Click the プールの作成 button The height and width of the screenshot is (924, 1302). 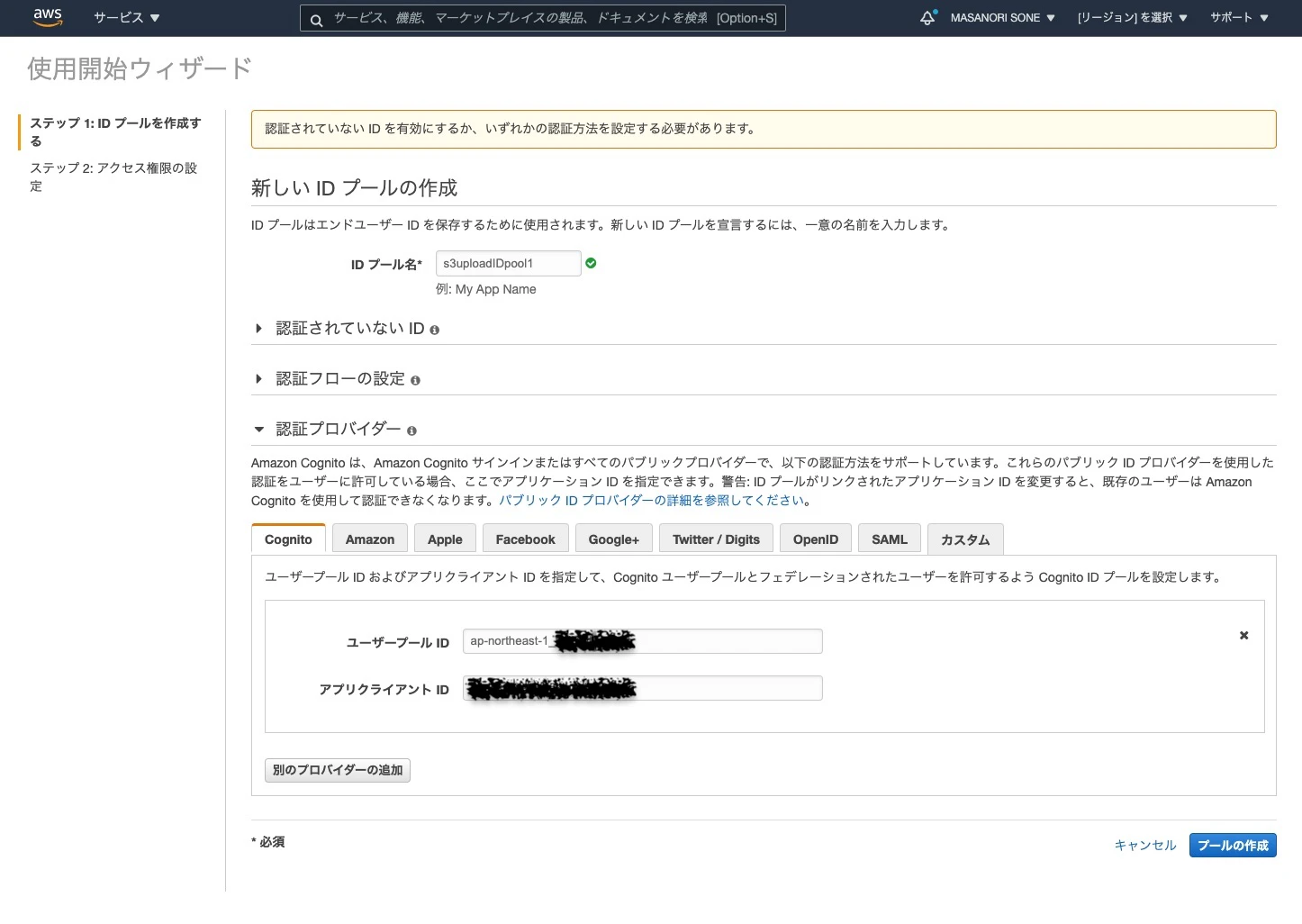[x=1233, y=845]
